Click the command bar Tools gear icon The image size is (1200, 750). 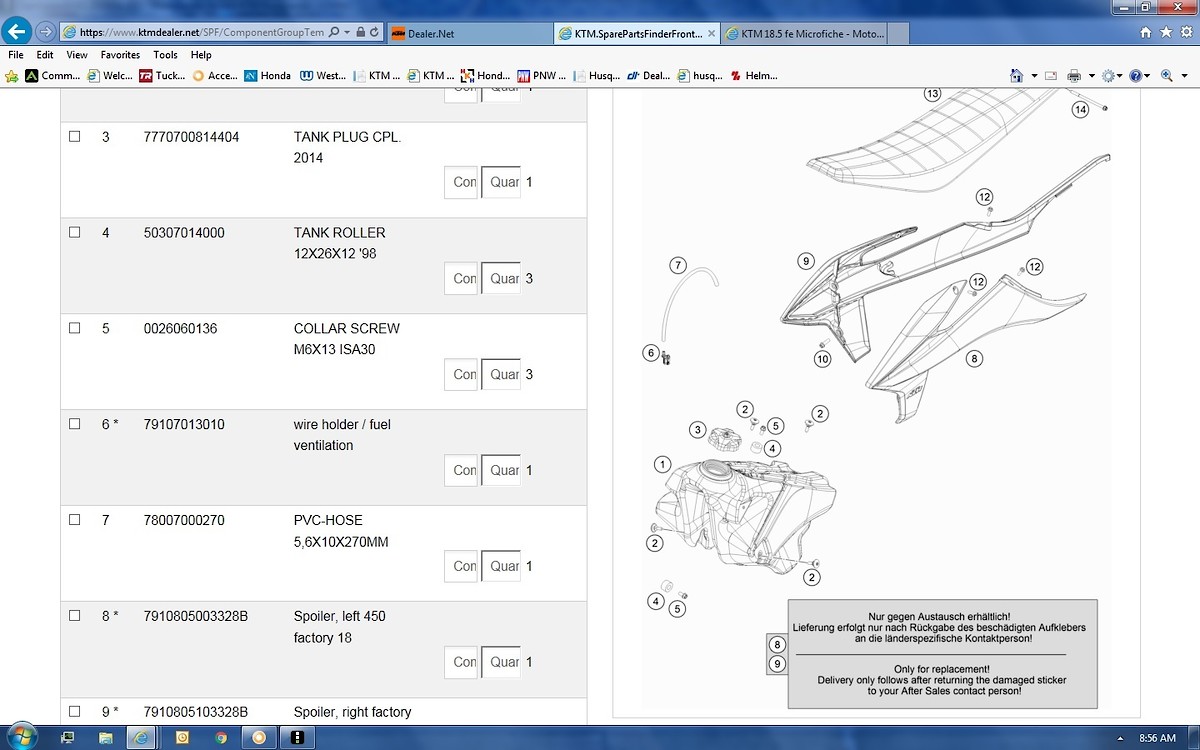coord(1108,76)
